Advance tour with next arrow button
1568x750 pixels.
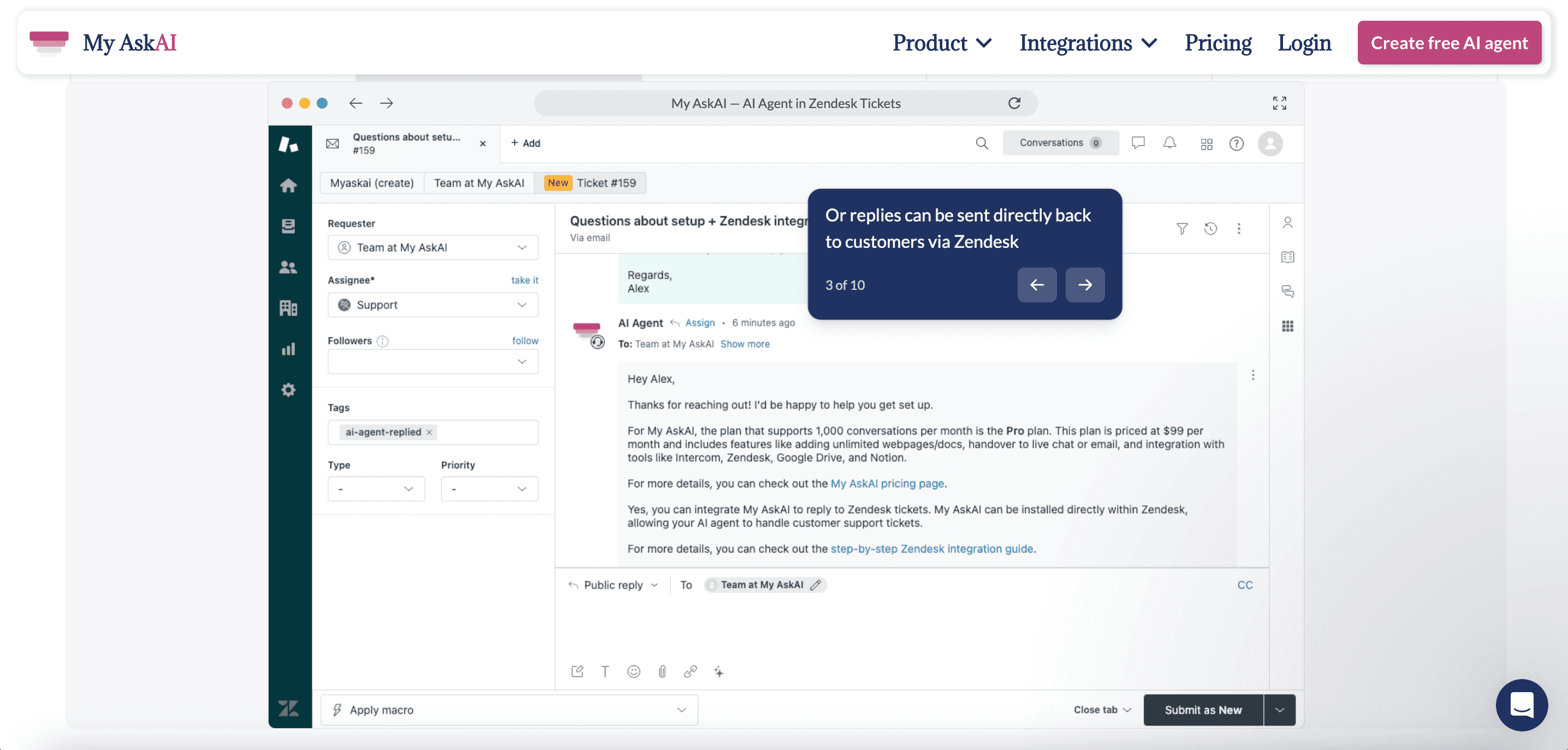point(1085,285)
